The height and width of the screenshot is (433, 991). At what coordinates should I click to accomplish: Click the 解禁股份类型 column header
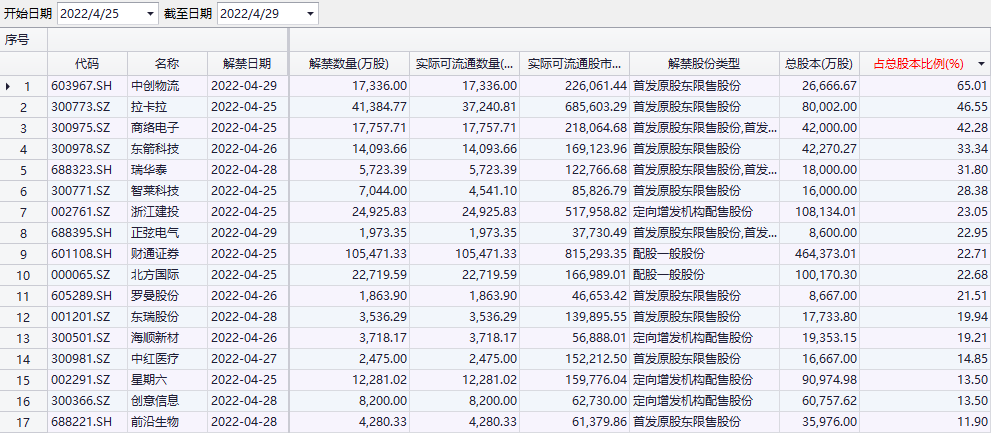coord(704,64)
